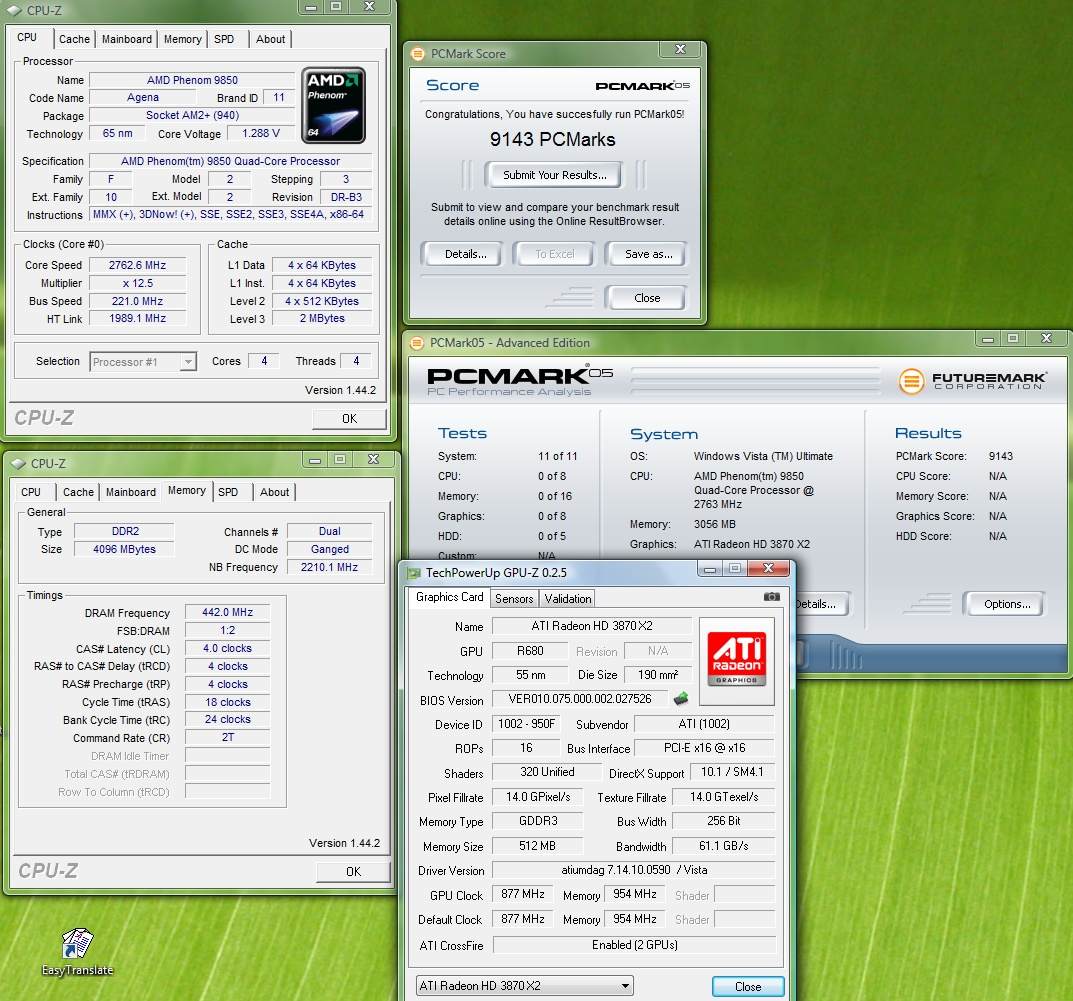Click the Command Rate value 2T
This screenshot has width=1073, height=1001.
pyautogui.click(x=227, y=738)
